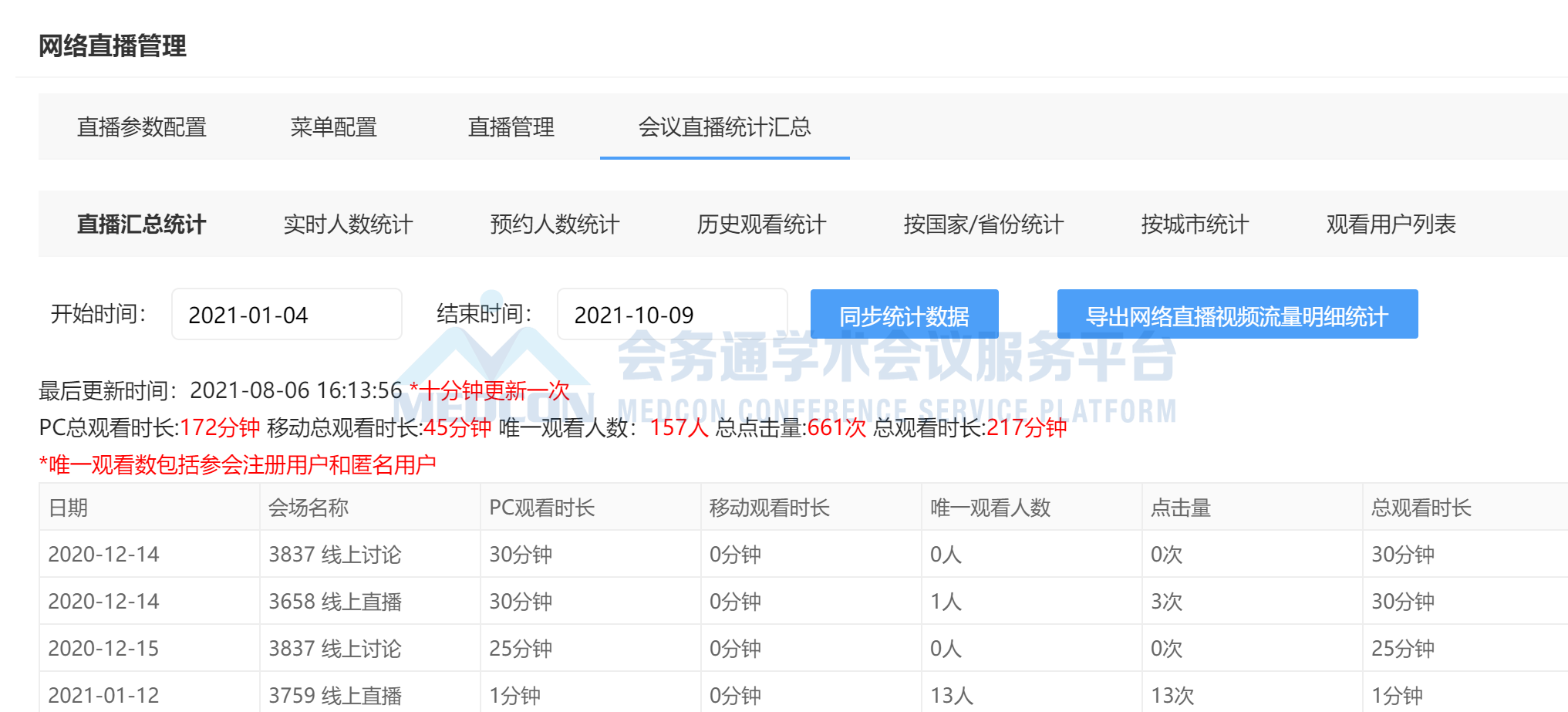The height and width of the screenshot is (712, 1568).
Task: Select 会议直播统计汇总 tab
Action: click(724, 127)
